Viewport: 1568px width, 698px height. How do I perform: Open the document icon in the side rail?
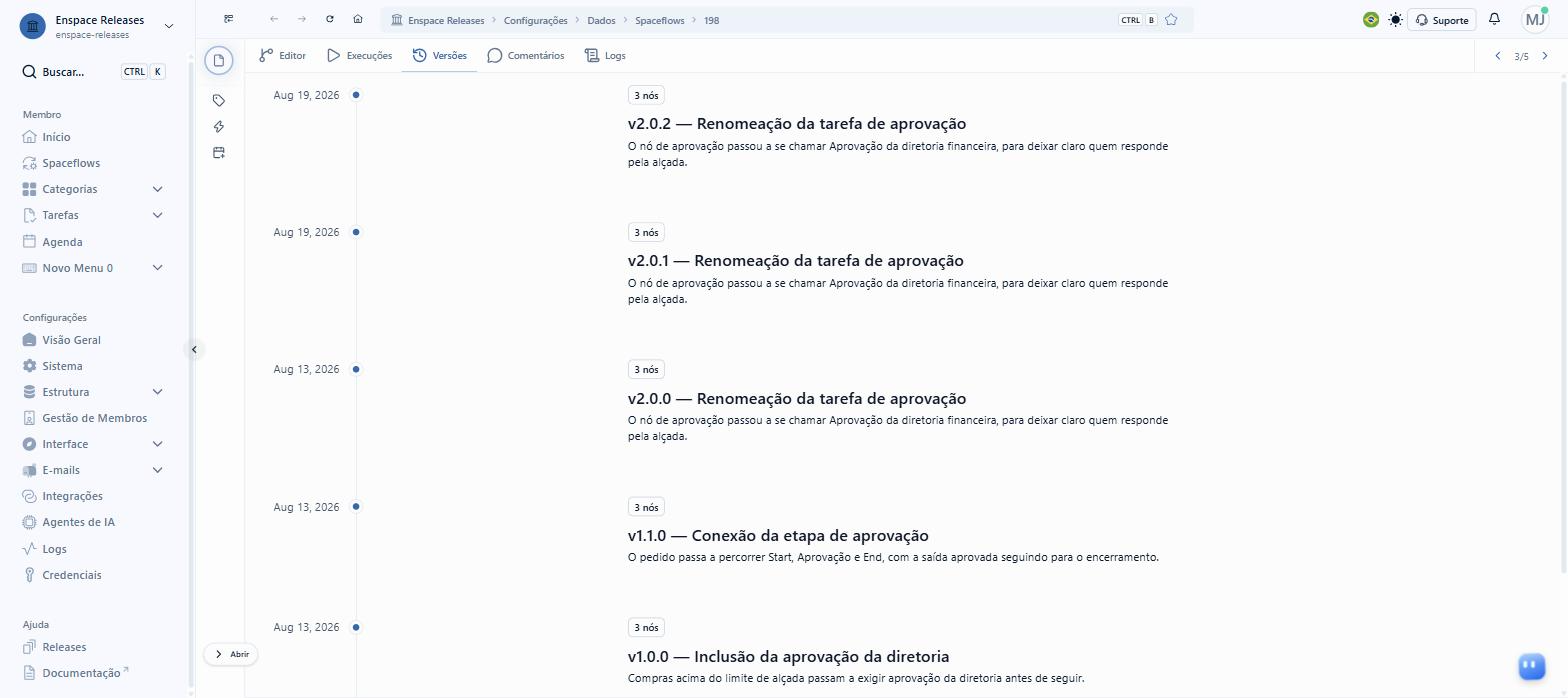pyautogui.click(x=219, y=61)
